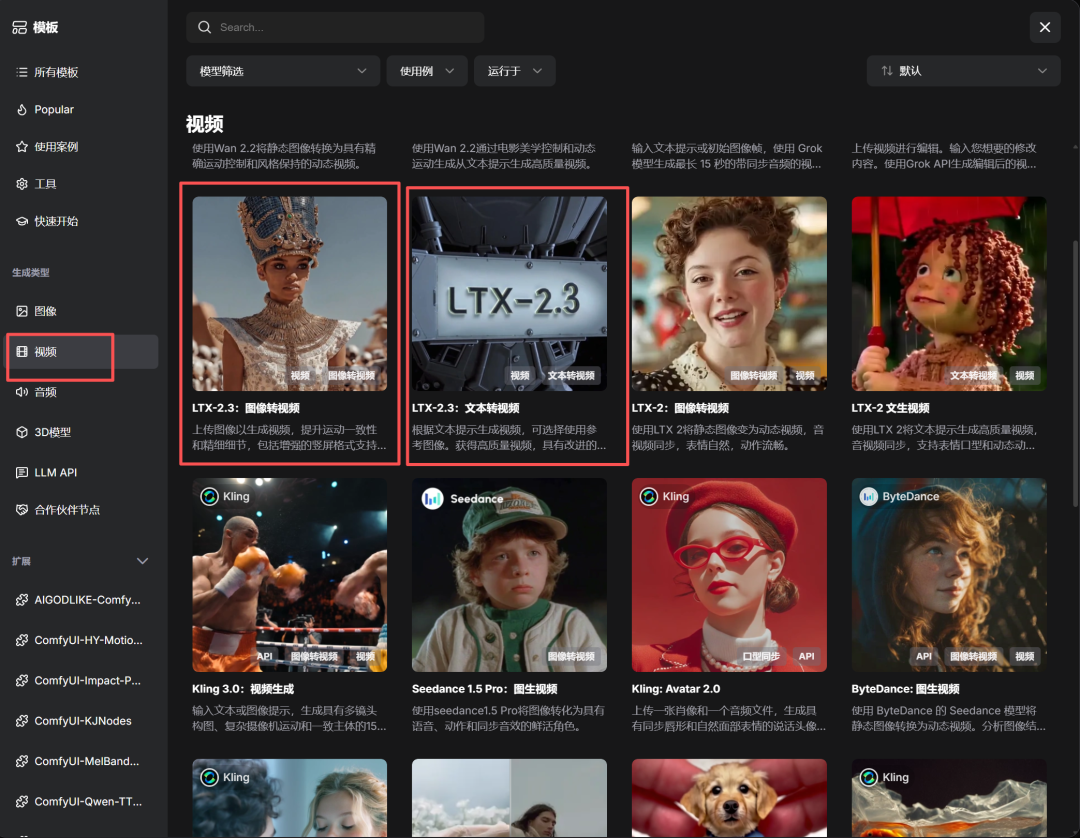Click the magnifier icon in search bar
The image size is (1080, 838).
click(x=205, y=27)
